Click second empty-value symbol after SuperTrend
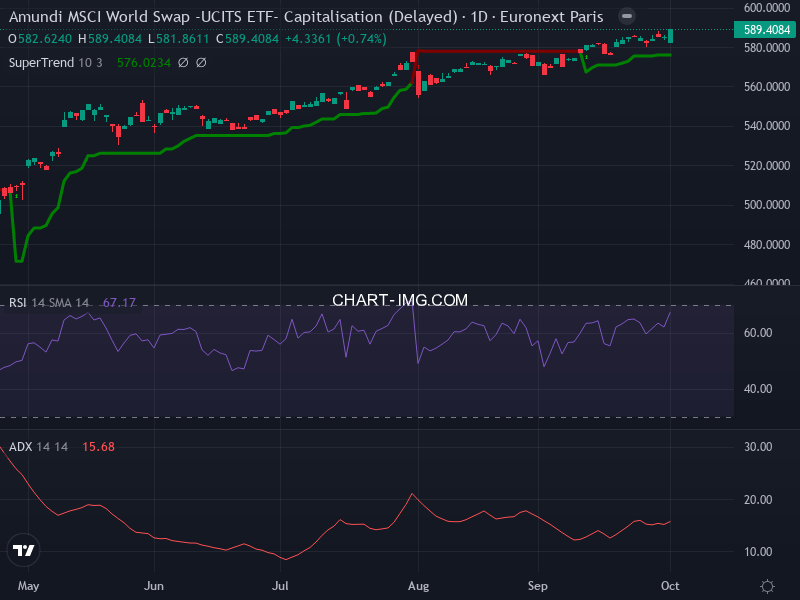 (x=201, y=63)
